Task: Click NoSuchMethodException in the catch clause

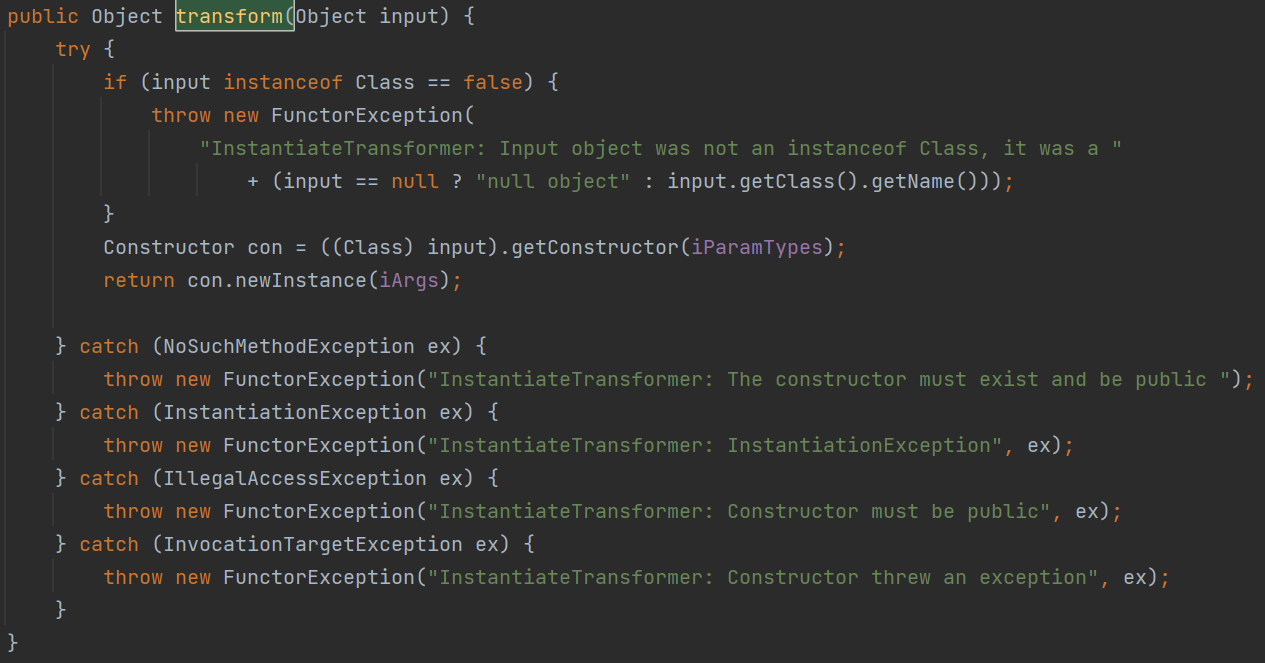Action: [289, 346]
